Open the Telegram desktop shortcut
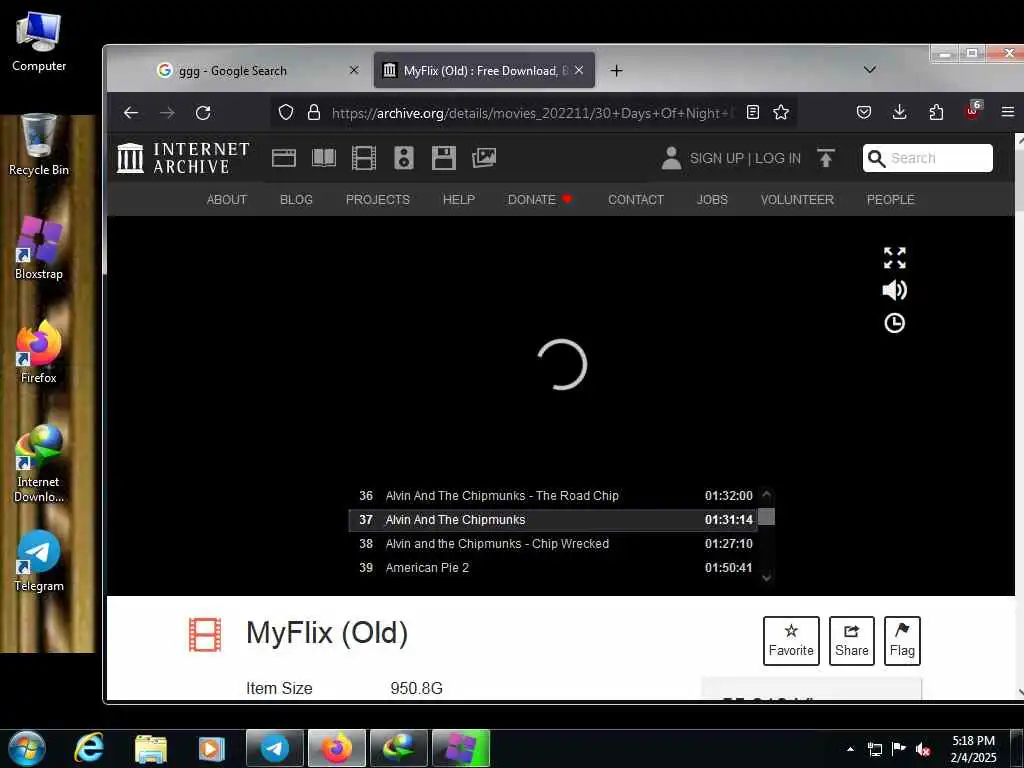The image size is (1024, 768). [39, 560]
